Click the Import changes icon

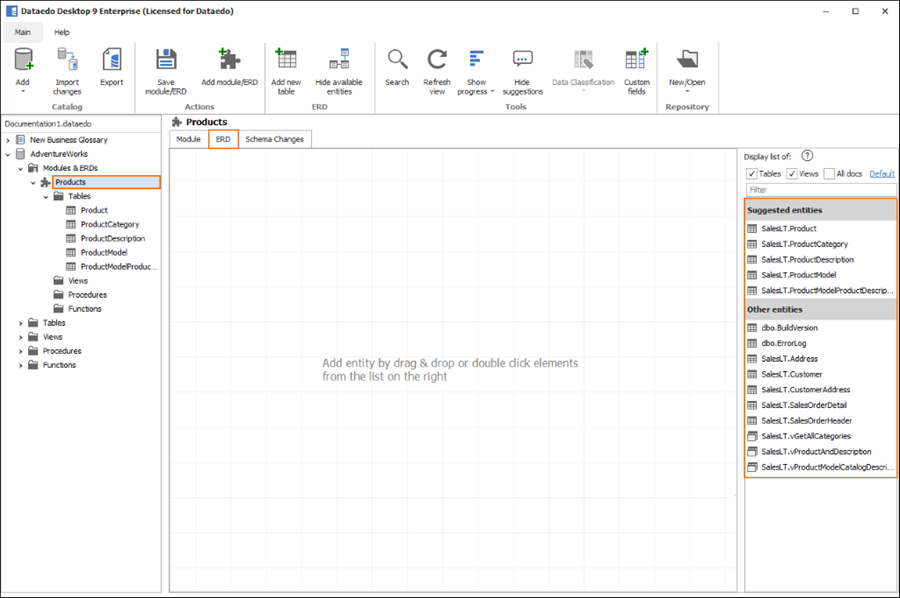[x=67, y=59]
